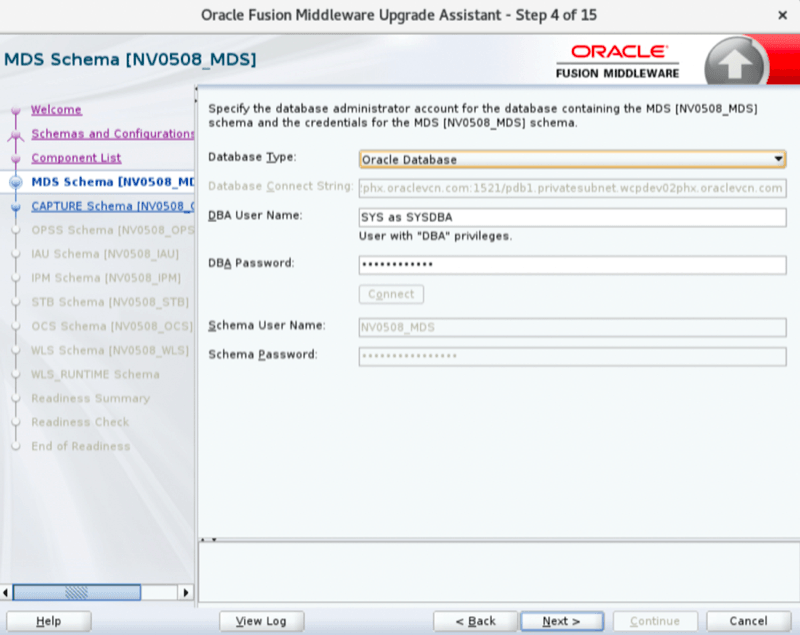
Task: Click the WLS_RUNTIME Schema step text
Action: [95, 374]
